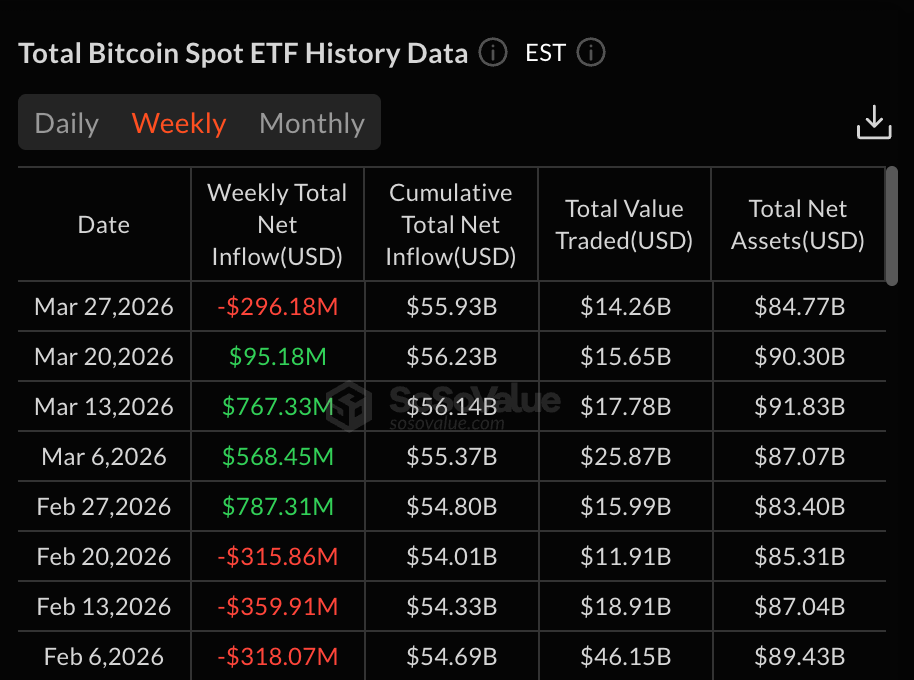This screenshot has height=680, width=914.
Task: Click info icon next to EST
Action: click(x=591, y=53)
